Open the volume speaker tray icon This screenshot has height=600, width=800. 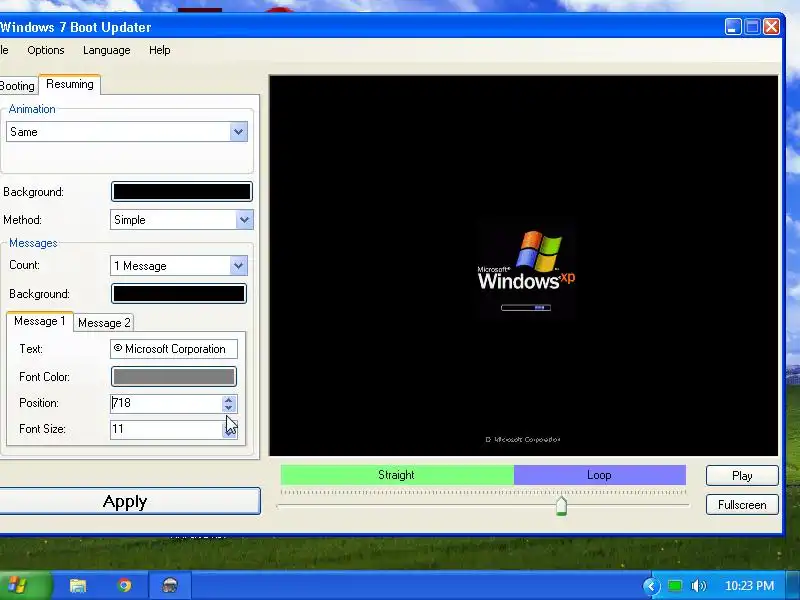click(698, 585)
